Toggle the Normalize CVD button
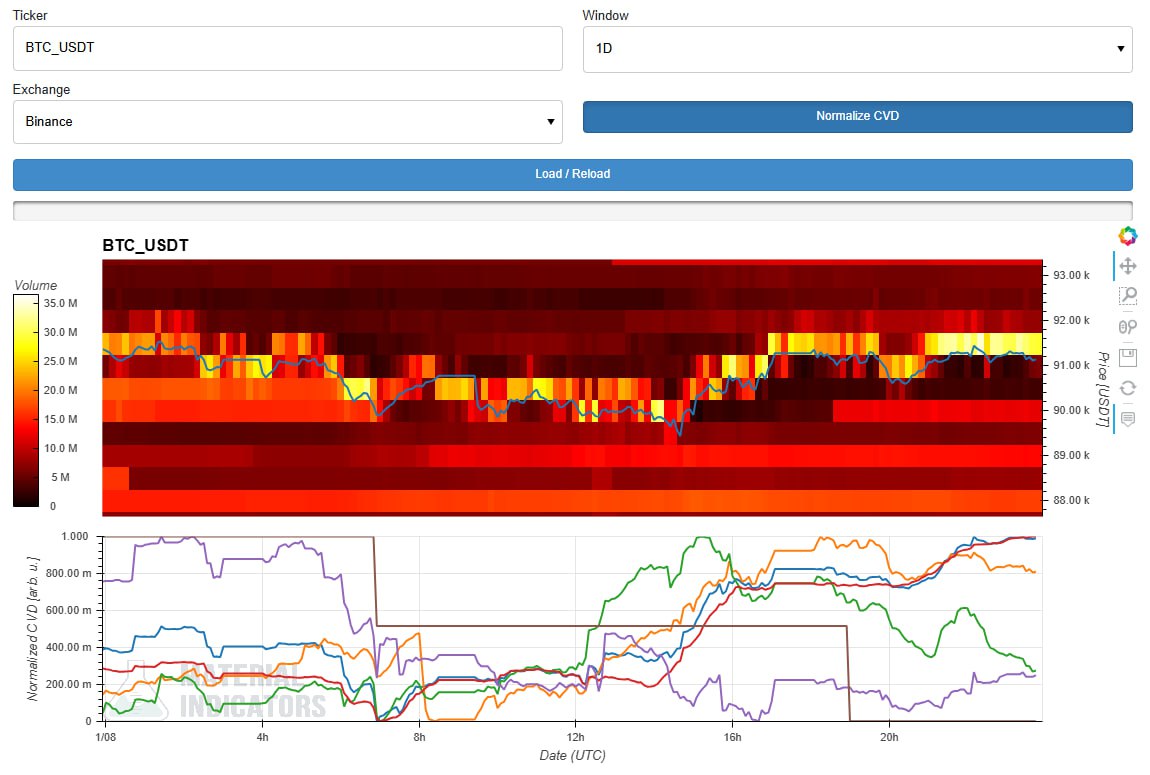Screen dimensions: 1150x775 (x=857, y=116)
